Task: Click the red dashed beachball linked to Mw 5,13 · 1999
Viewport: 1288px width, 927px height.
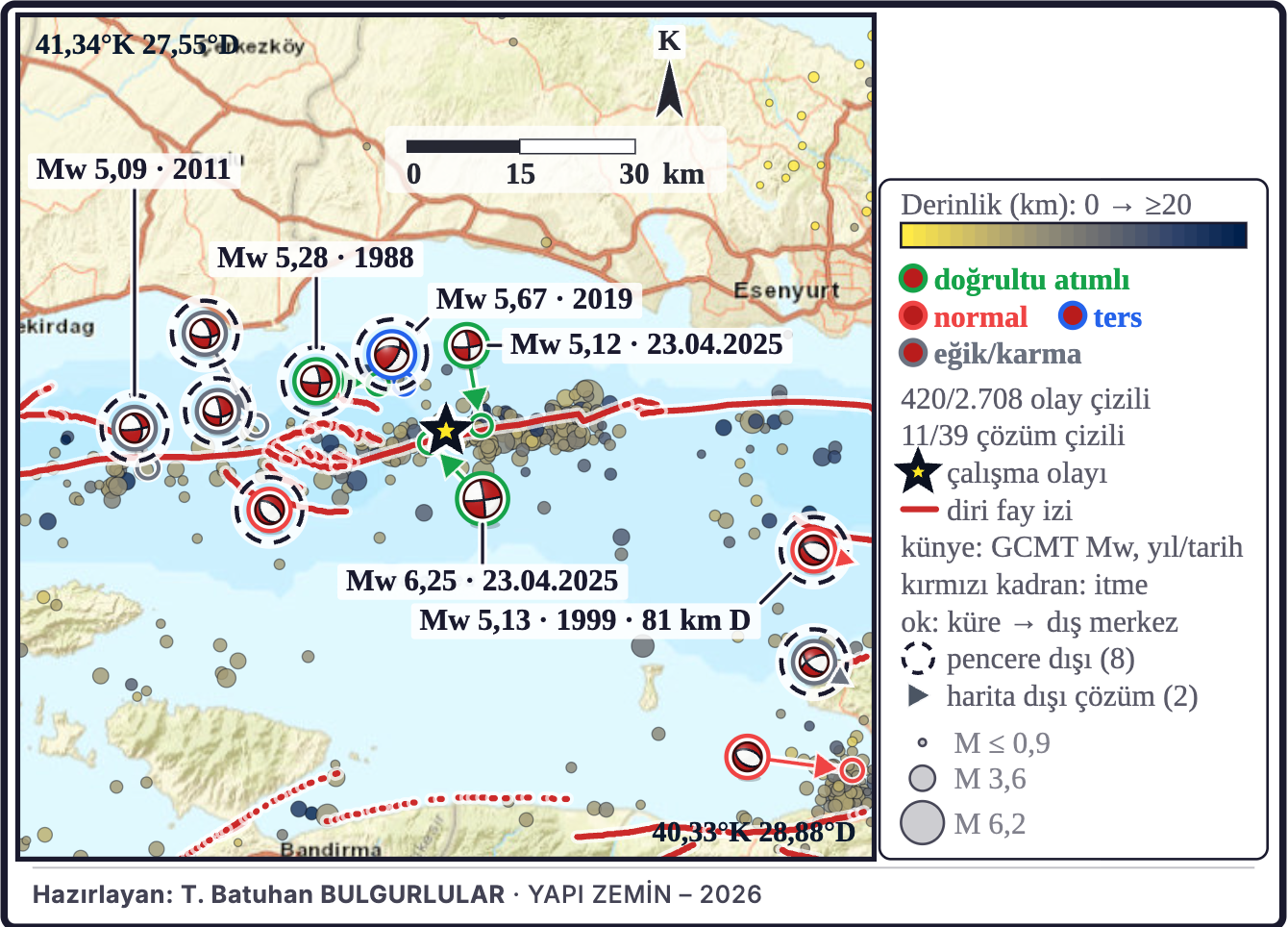Action: click(812, 551)
